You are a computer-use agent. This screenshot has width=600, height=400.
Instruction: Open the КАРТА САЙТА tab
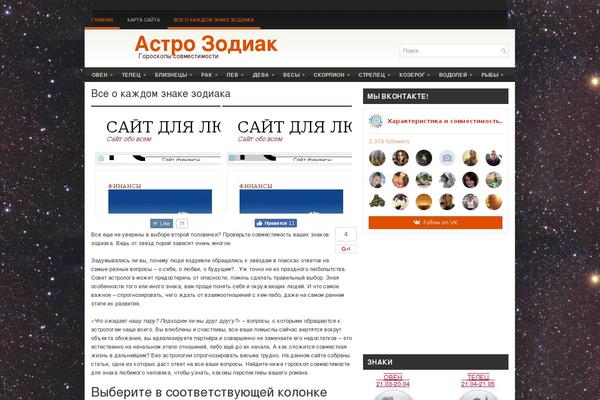(x=143, y=20)
